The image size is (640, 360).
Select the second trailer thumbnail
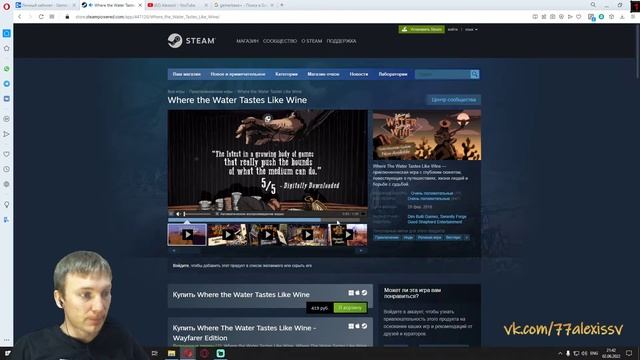tap(227, 235)
